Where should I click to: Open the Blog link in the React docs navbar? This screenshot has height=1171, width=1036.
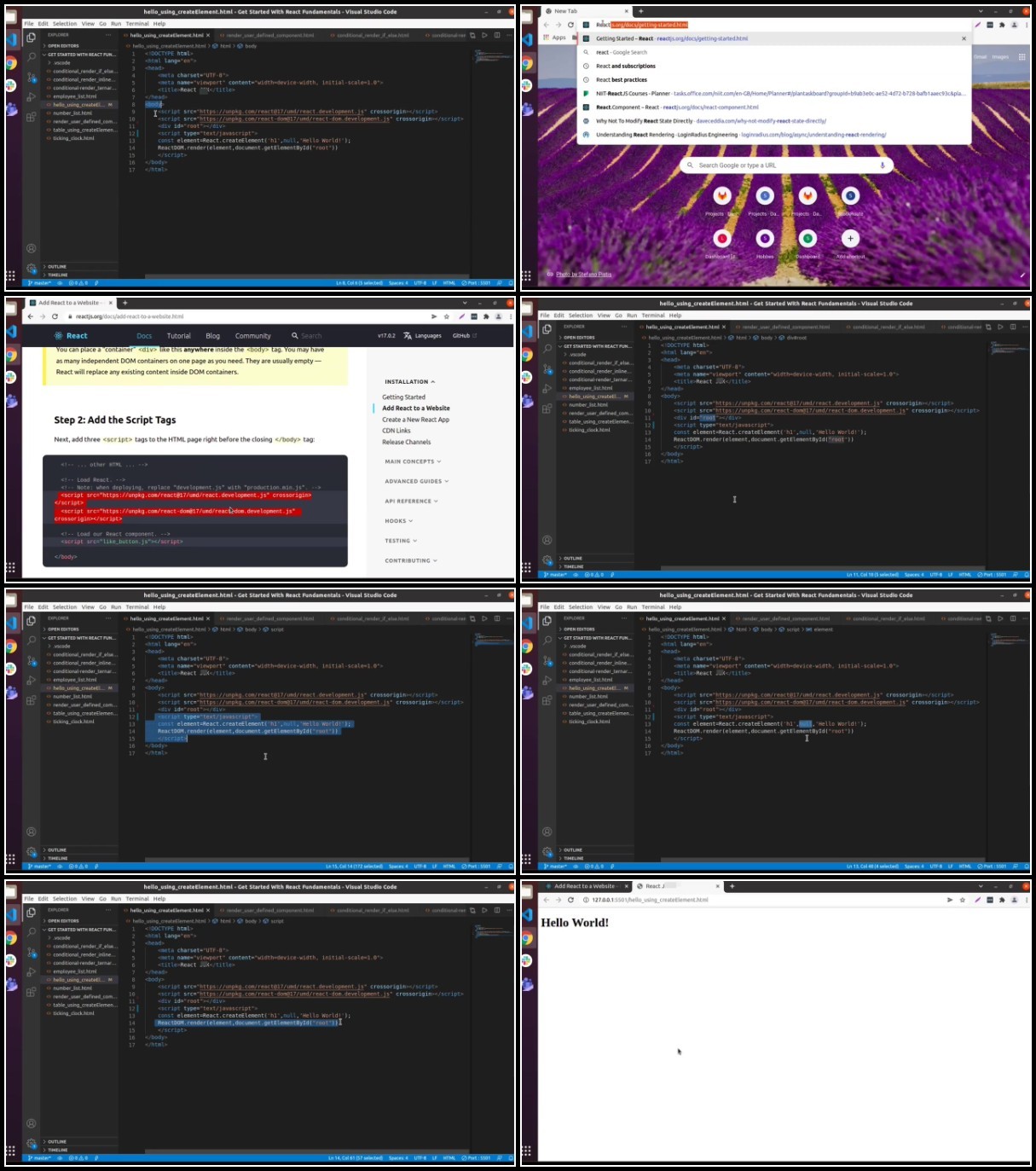coord(212,336)
